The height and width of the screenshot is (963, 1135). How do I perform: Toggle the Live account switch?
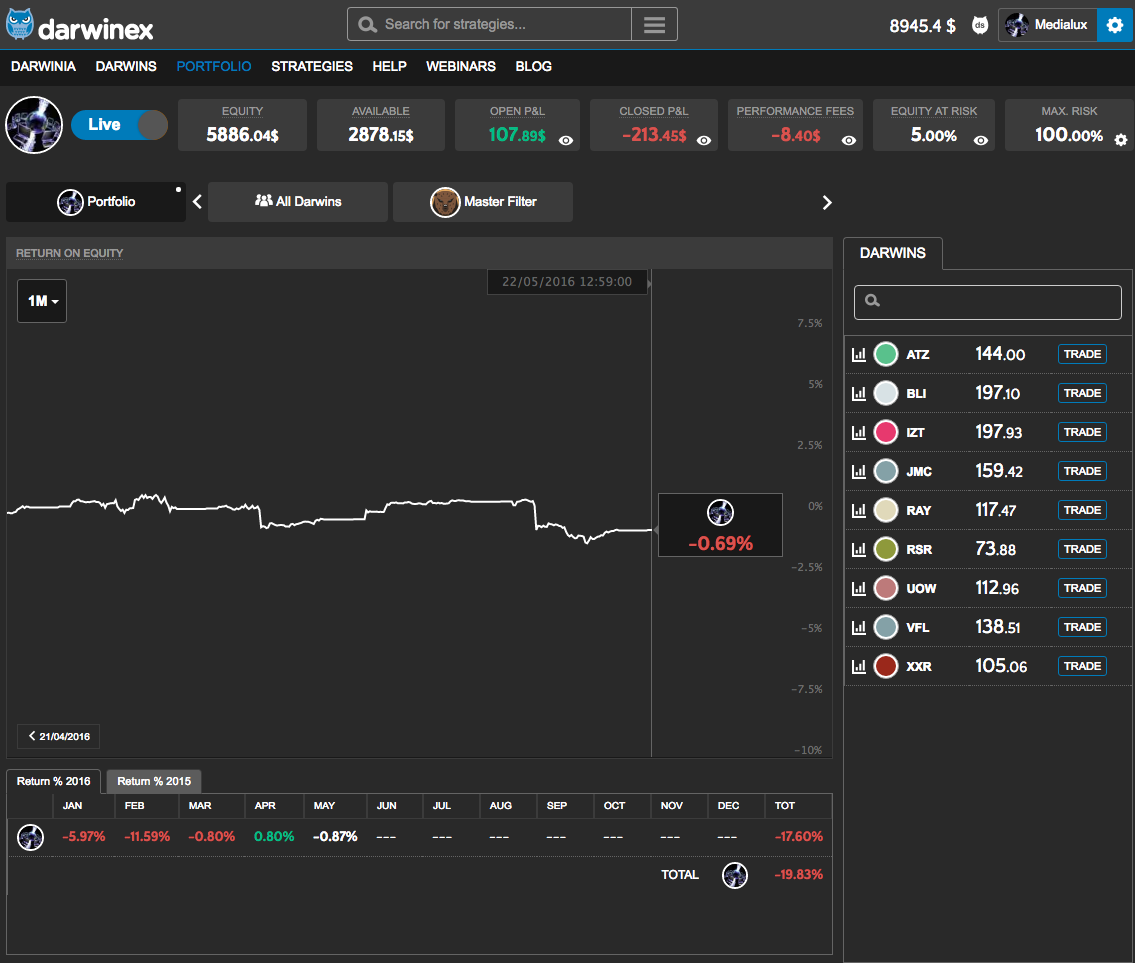click(x=119, y=125)
